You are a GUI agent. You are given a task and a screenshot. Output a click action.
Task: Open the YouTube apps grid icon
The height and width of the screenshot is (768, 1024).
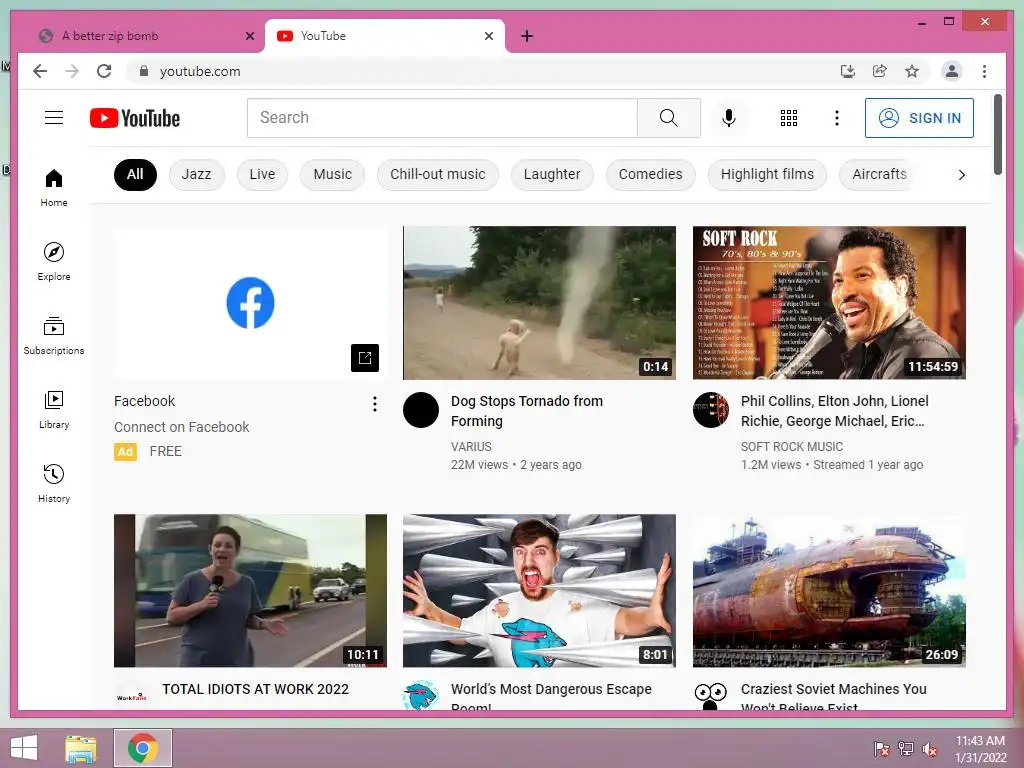pos(789,118)
